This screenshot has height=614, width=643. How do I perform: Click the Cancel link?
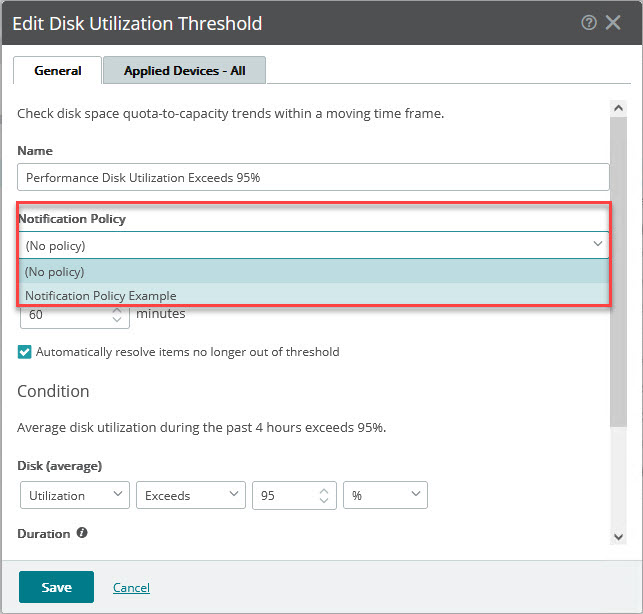(x=131, y=587)
